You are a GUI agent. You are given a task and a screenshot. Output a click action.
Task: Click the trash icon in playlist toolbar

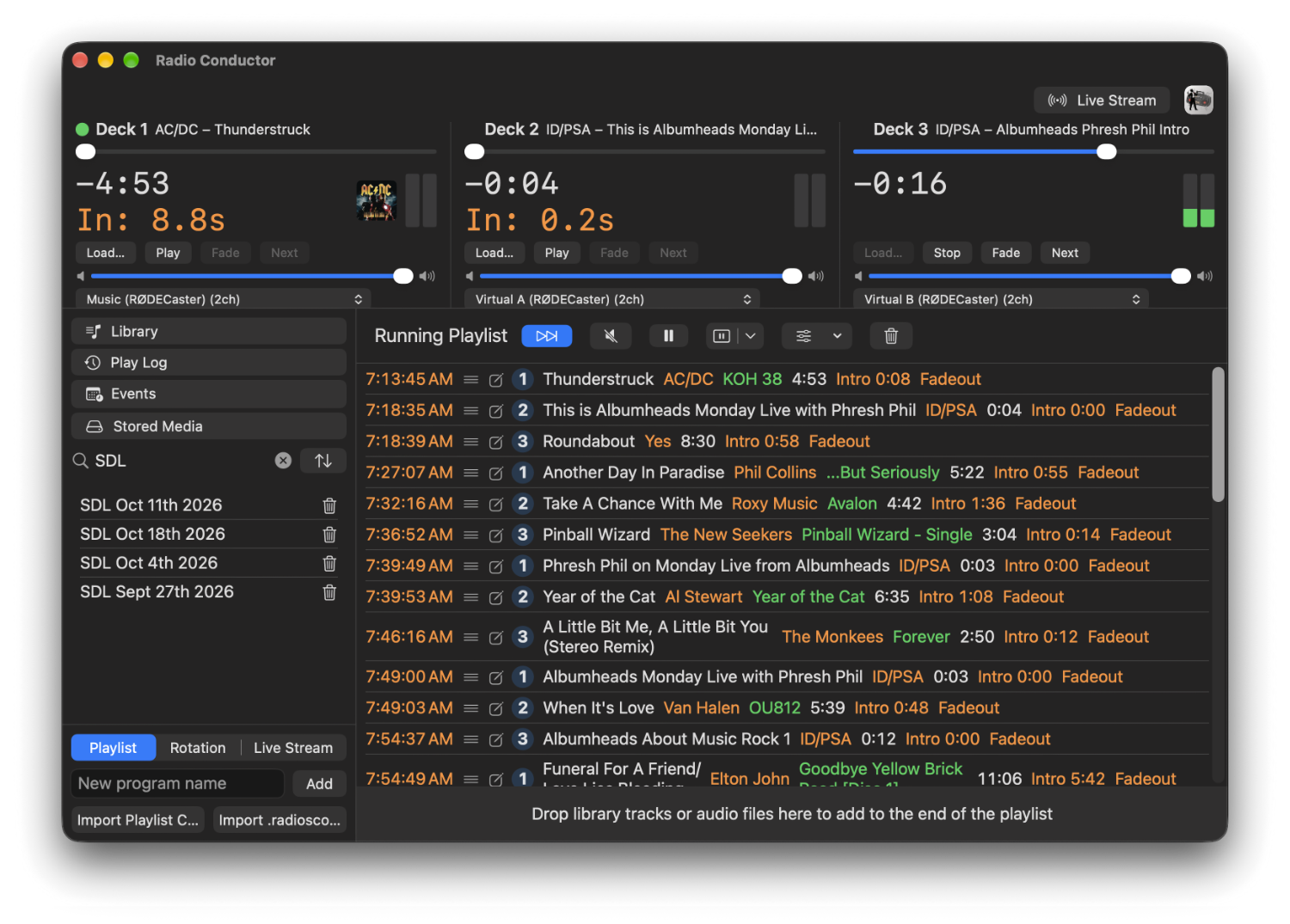point(891,336)
